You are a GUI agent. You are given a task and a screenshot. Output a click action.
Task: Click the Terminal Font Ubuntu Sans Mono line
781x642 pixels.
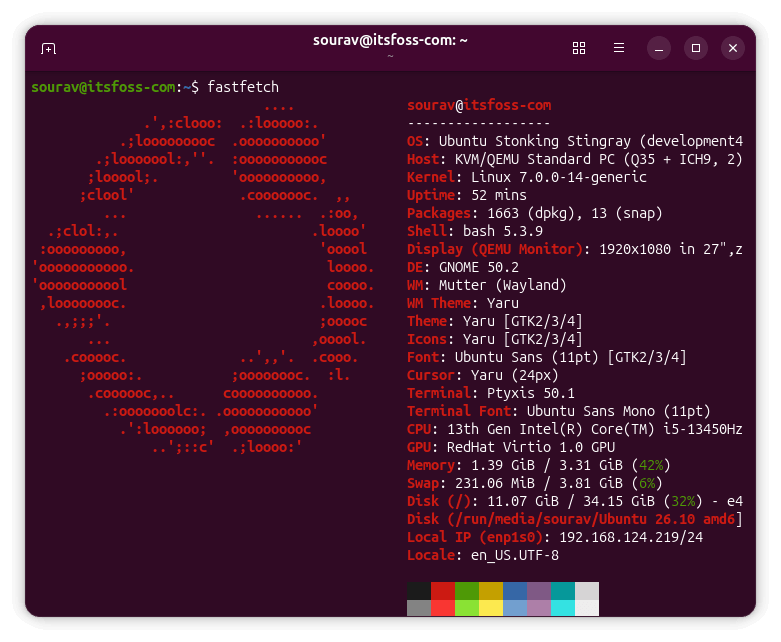click(558, 411)
